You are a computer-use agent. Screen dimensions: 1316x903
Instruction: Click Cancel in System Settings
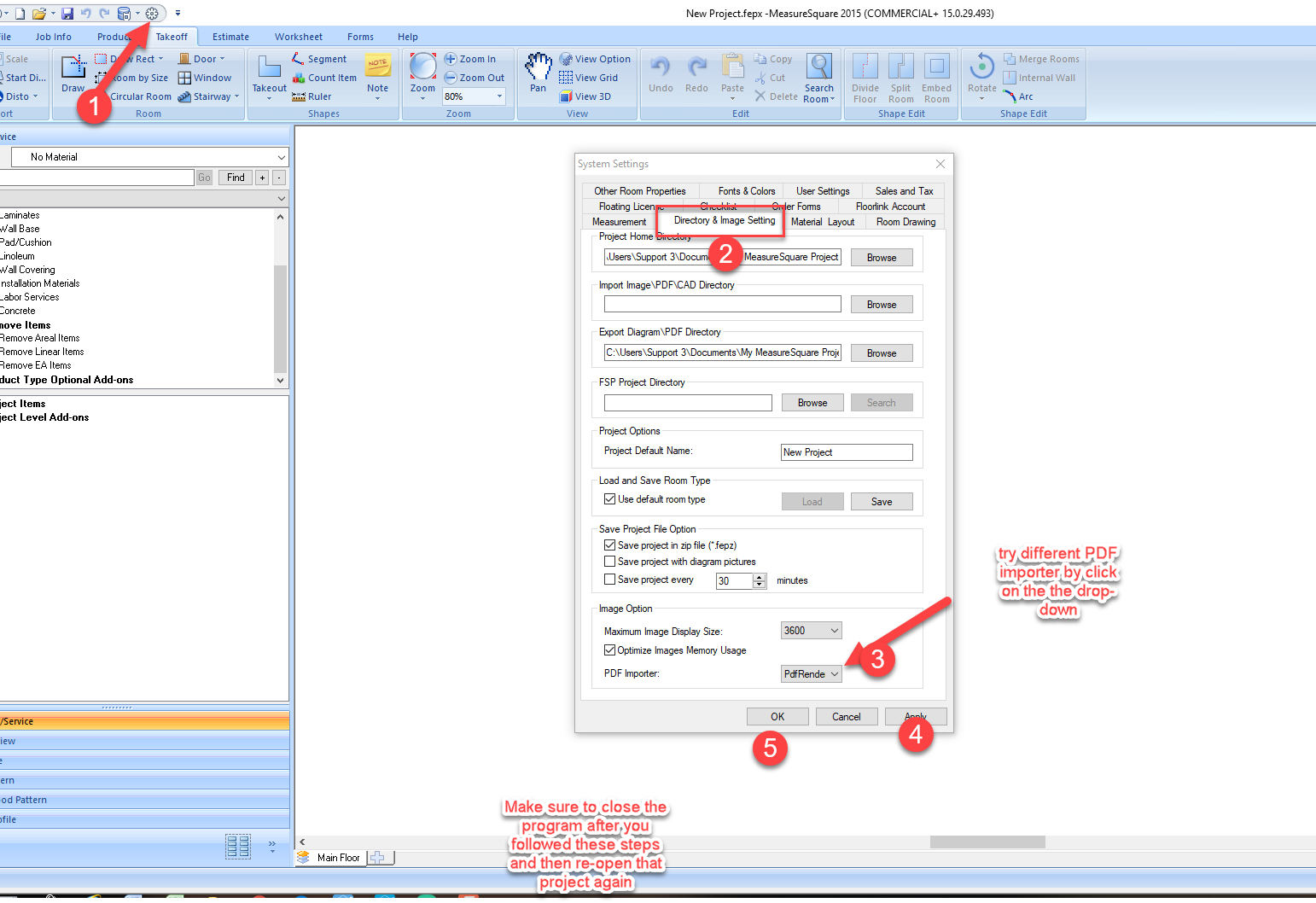pos(847,717)
